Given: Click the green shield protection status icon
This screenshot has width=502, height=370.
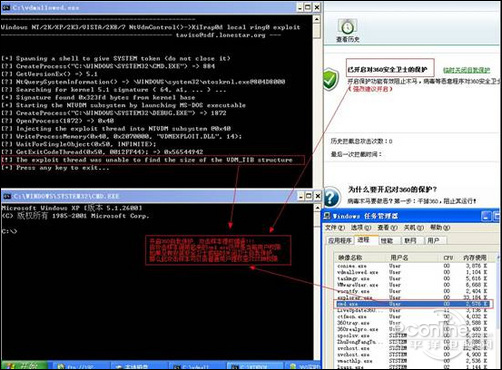Looking at the screenshot, I should click(x=331, y=79).
